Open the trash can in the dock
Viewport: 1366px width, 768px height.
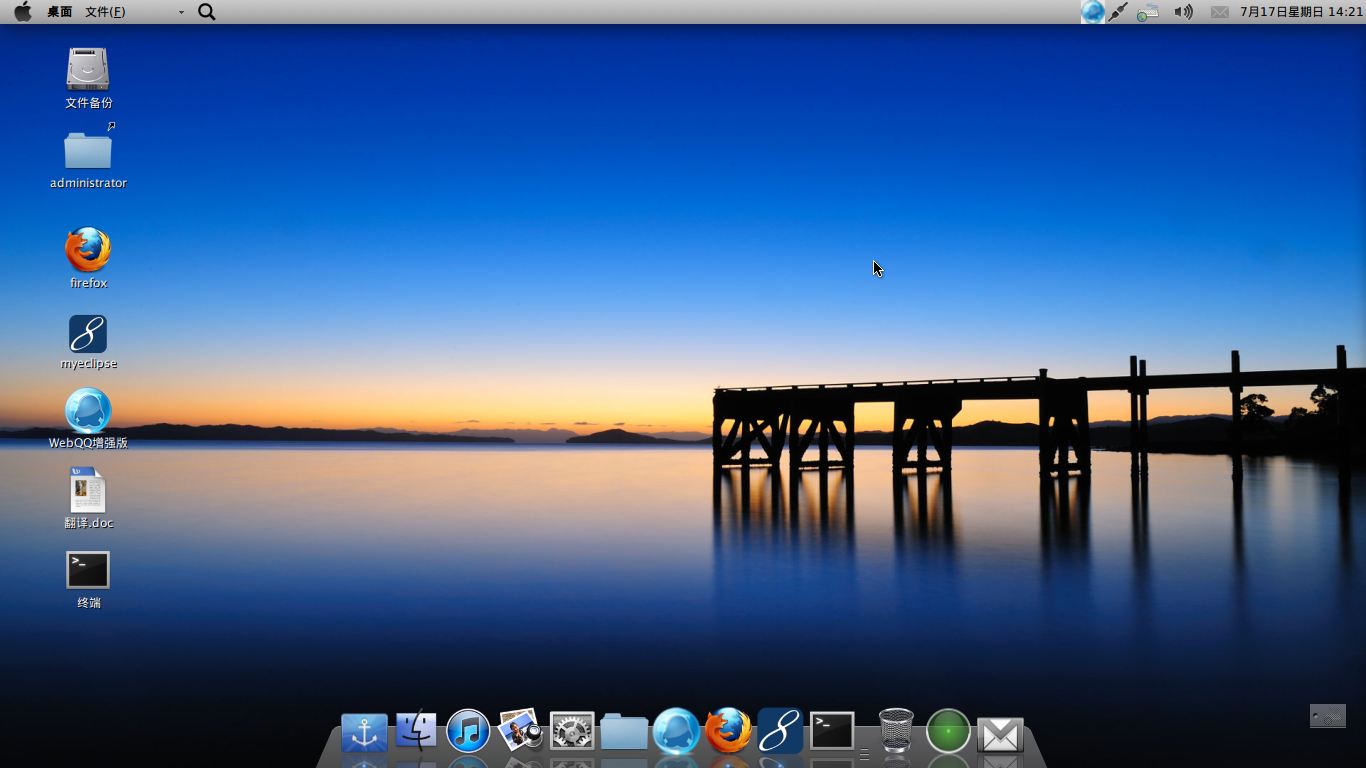896,730
